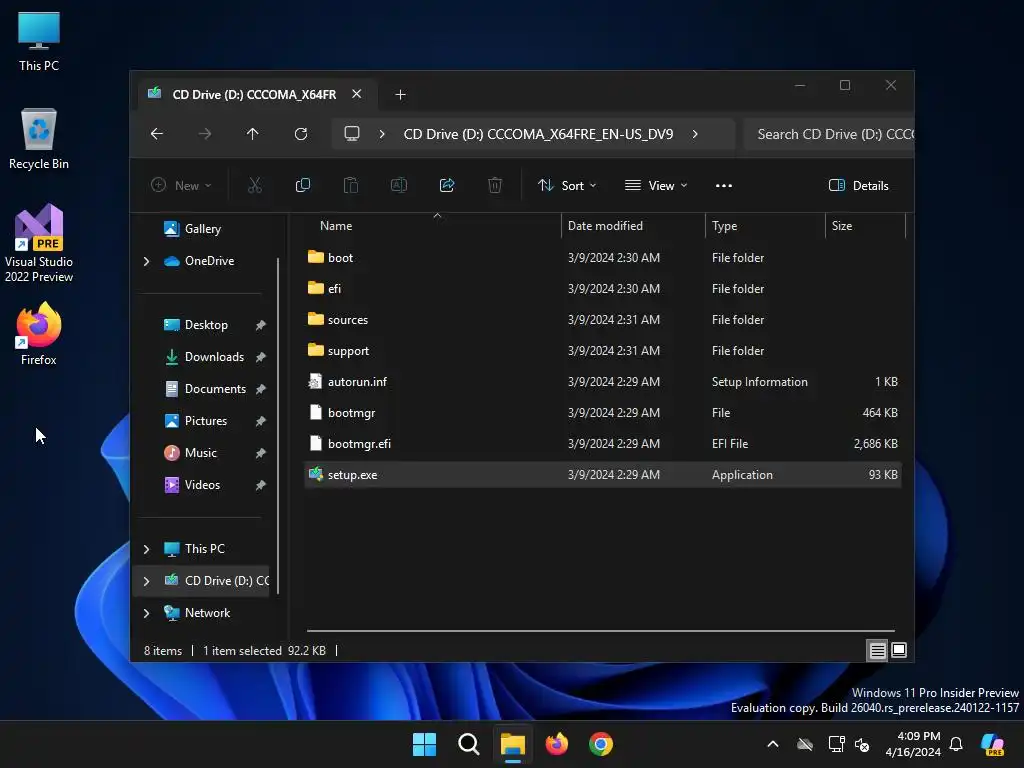Viewport: 1024px width, 768px height.
Task: Refresh the current folder view
Action: pos(300,134)
